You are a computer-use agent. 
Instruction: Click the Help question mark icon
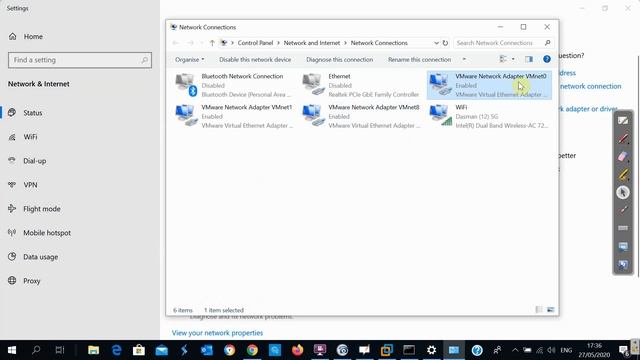[547, 59]
